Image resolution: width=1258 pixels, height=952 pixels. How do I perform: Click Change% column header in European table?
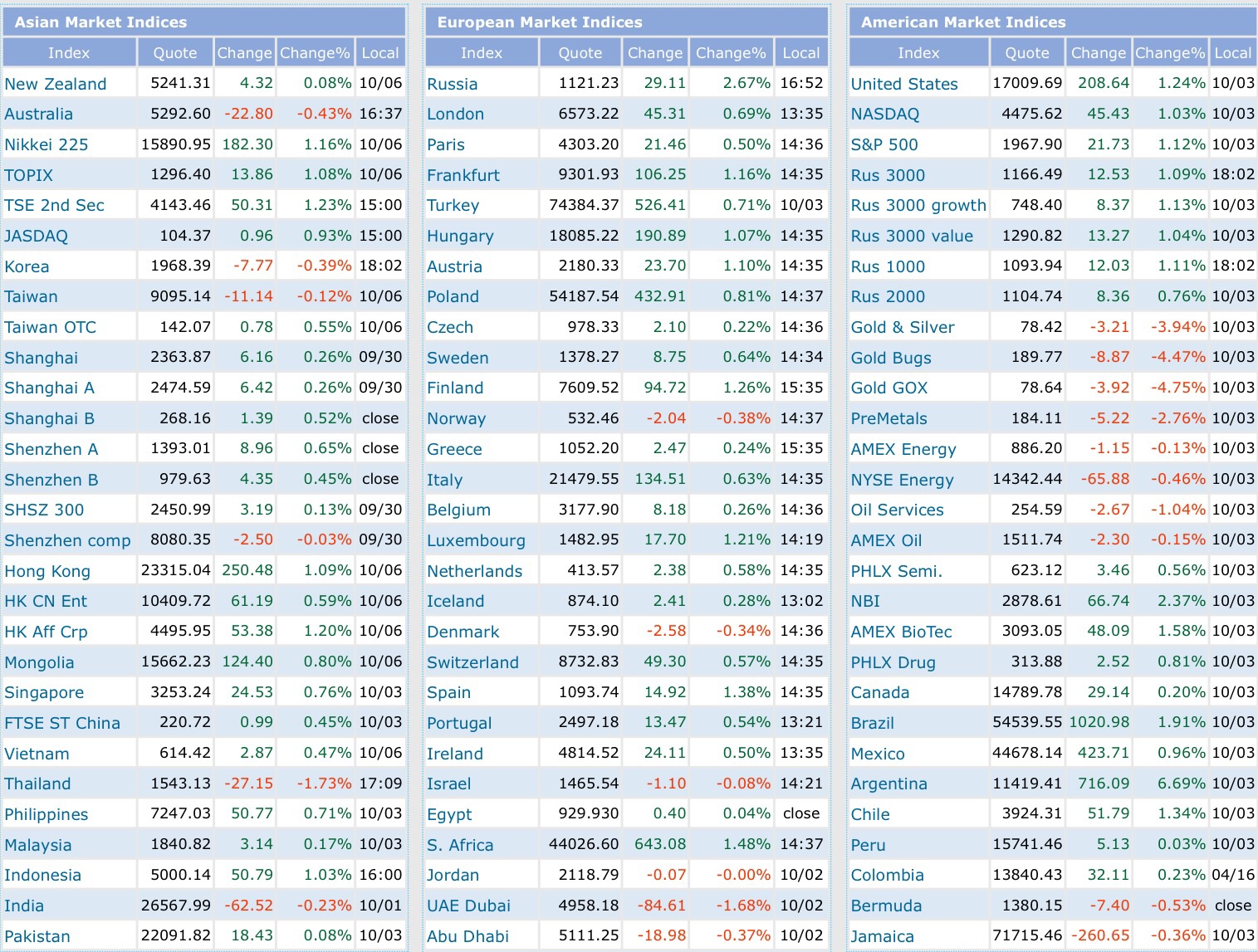pos(731,52)
